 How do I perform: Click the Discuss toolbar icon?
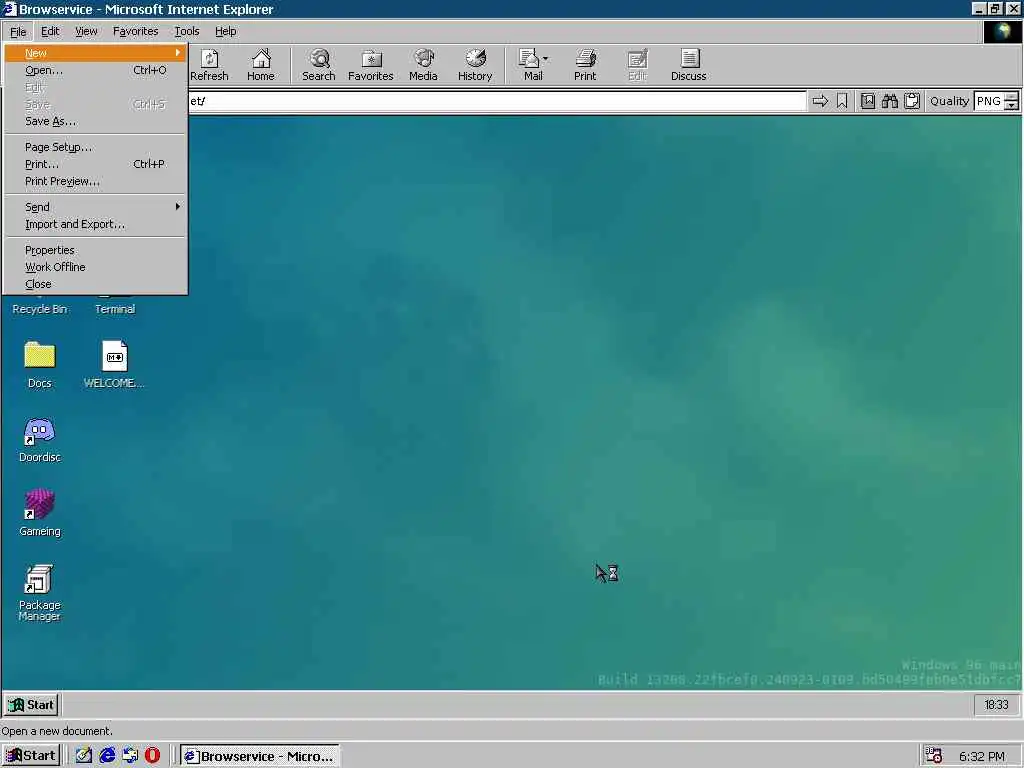[x=688, y=65]
